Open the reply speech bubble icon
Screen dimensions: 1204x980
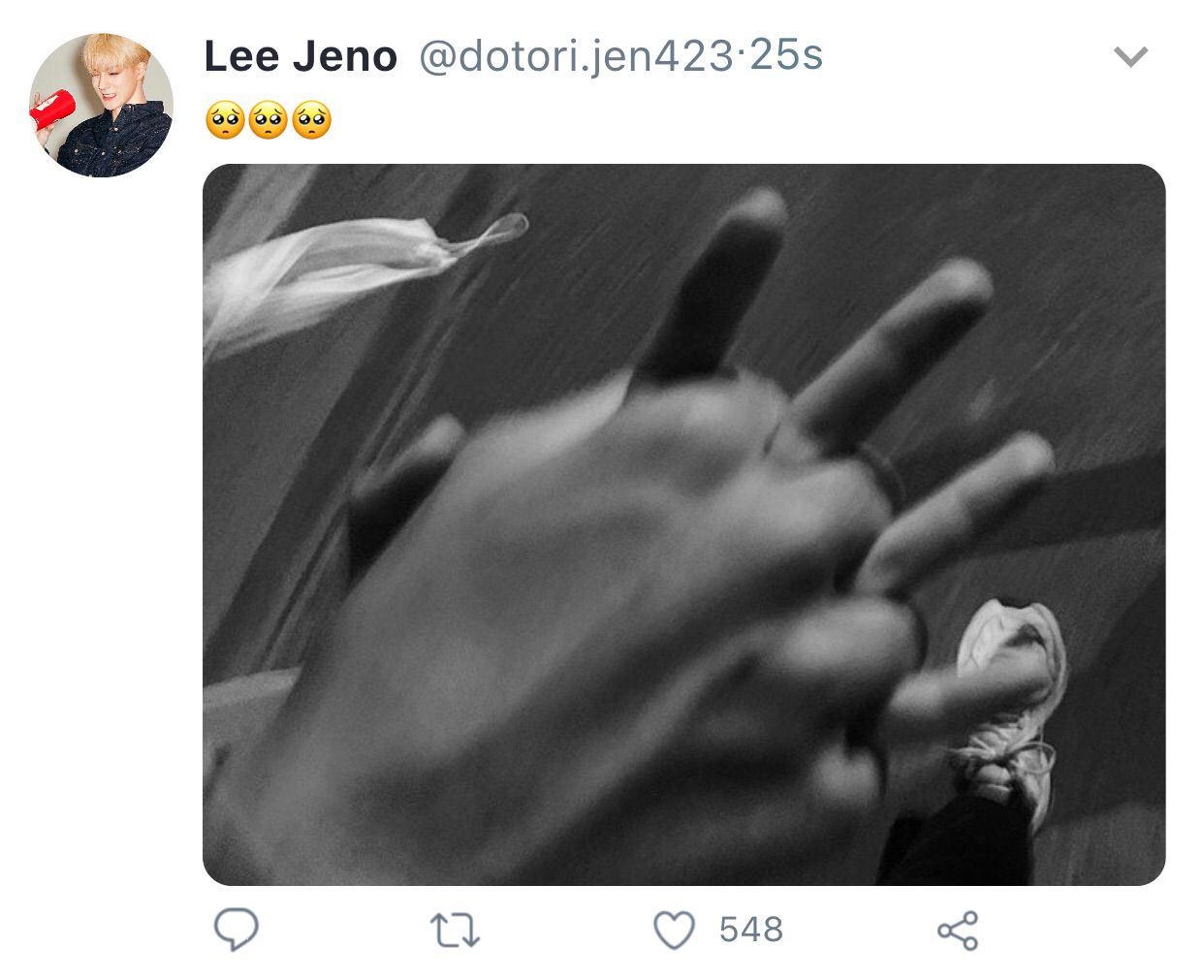pos(236,930)
